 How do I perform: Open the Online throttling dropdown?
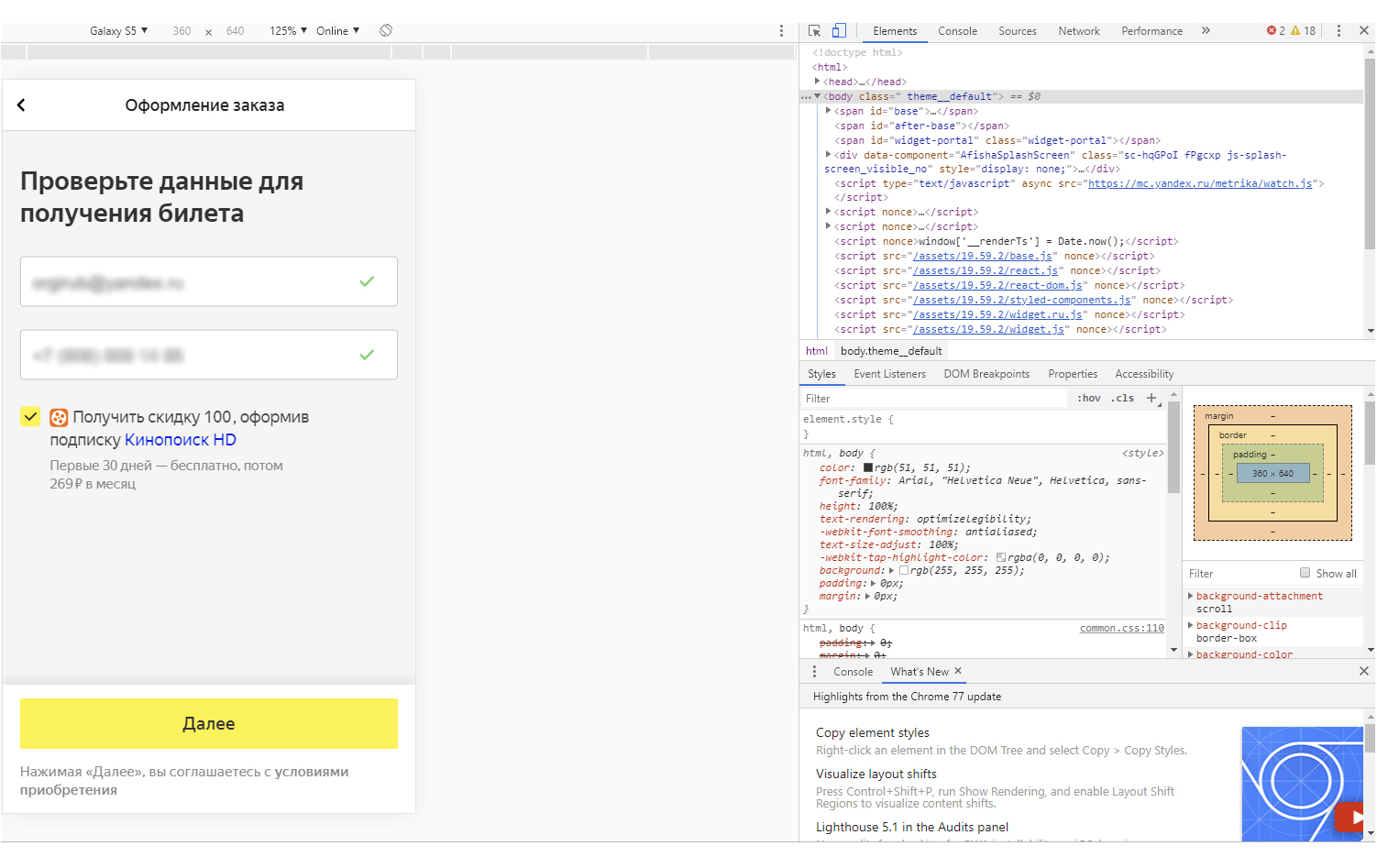pos(337,30)
